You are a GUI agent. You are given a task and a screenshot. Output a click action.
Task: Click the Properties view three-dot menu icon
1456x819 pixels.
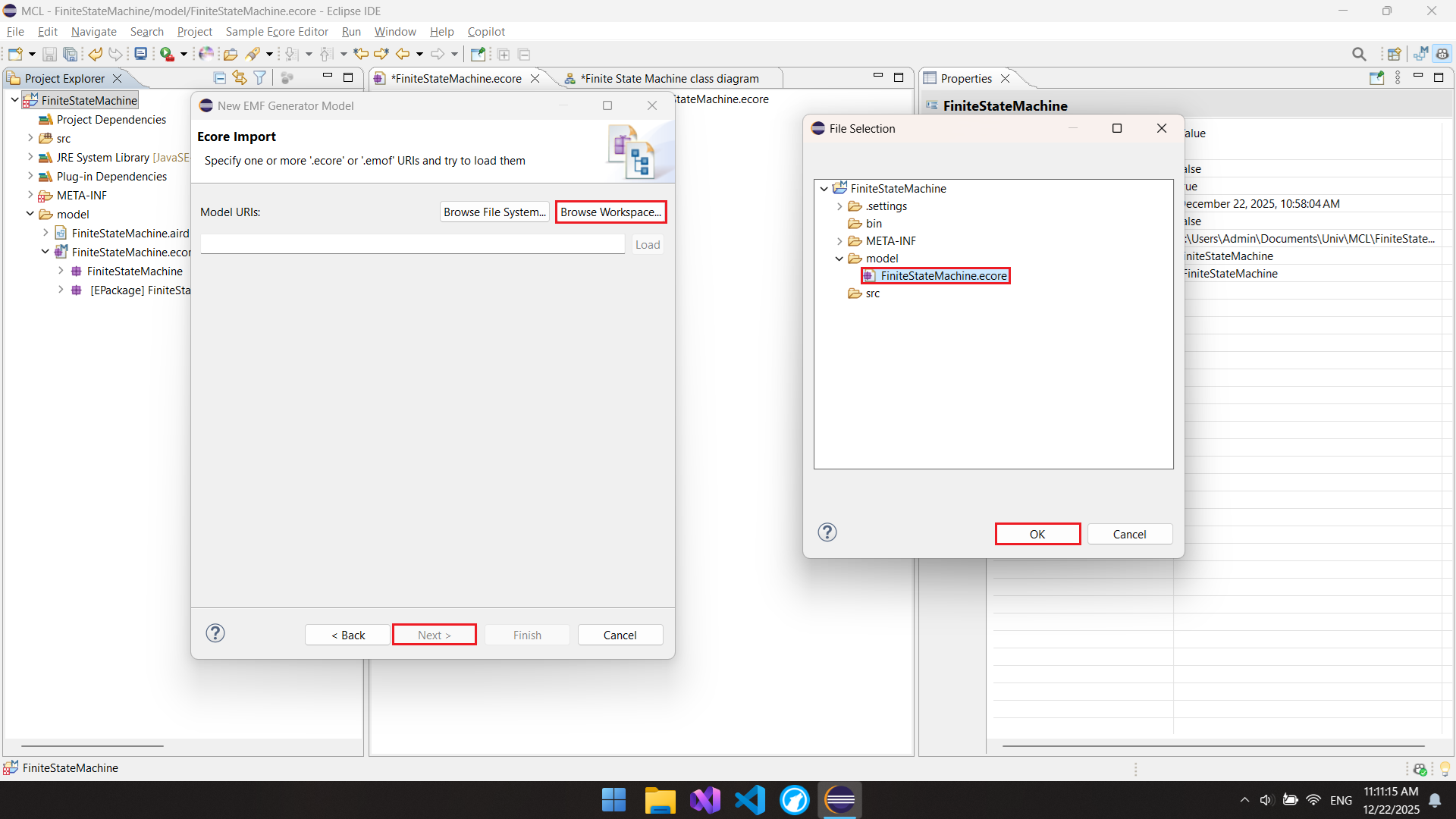click(x=1398, y=78)
